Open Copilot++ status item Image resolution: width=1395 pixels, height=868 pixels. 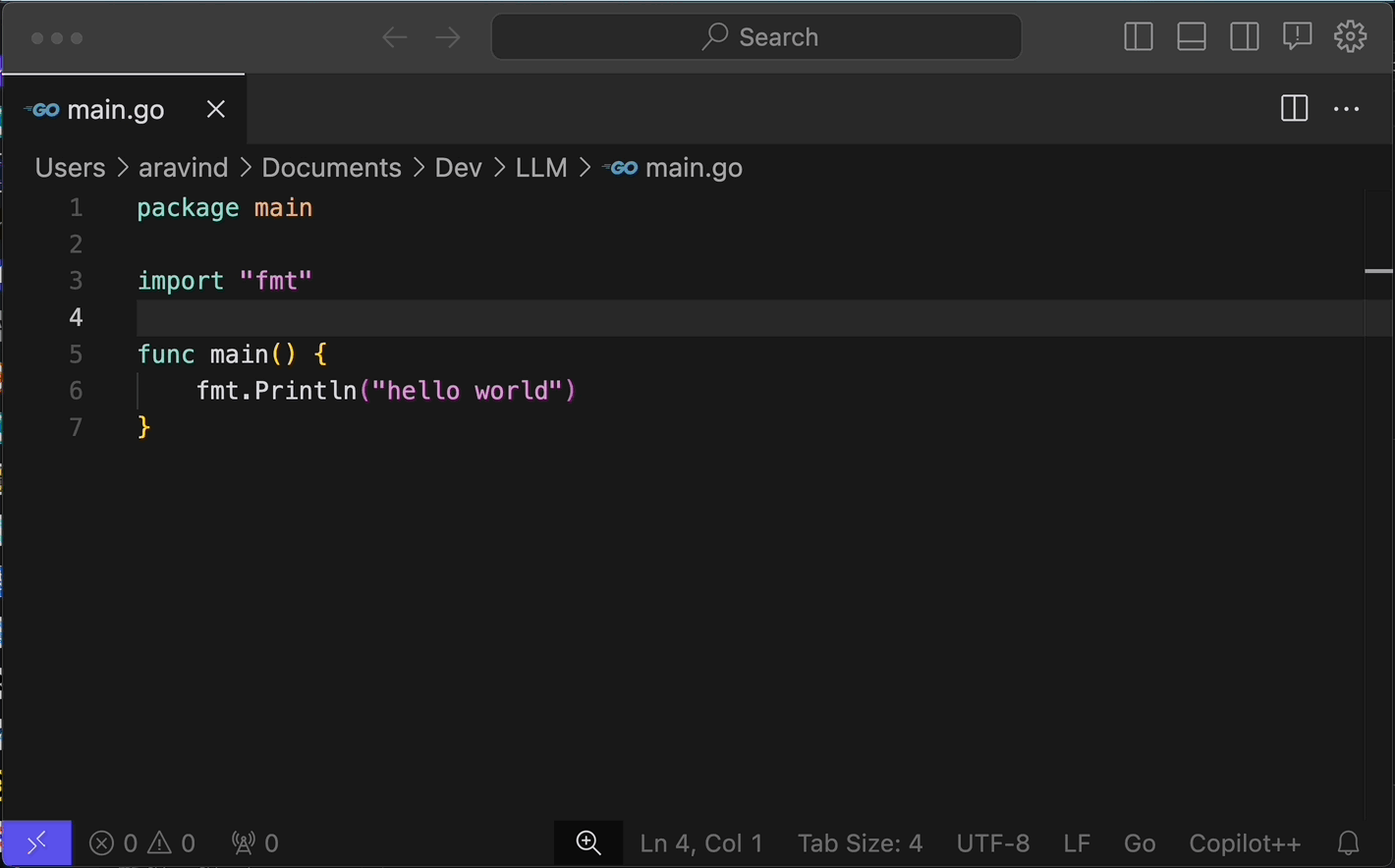pyautogui.click(x=1245, y=843)
